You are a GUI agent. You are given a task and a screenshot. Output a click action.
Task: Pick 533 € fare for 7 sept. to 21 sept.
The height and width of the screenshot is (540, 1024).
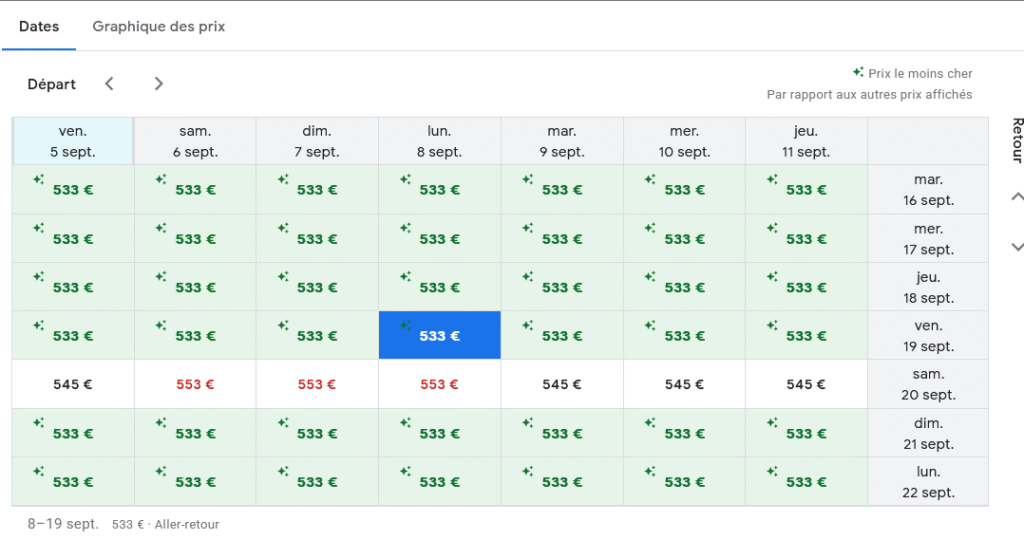(x=317, y=433)
